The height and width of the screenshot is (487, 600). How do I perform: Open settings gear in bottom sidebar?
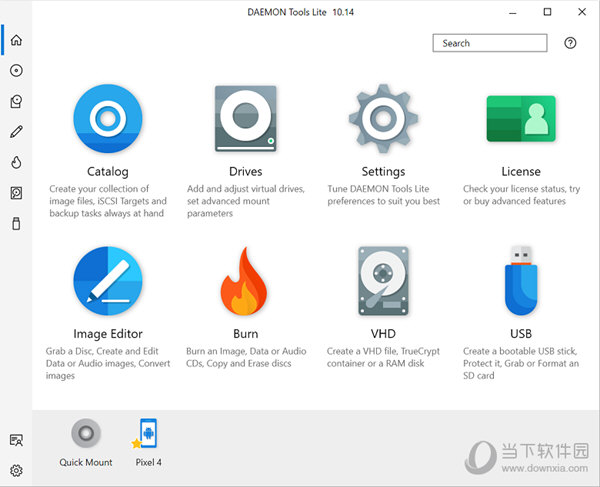(x=16, y=471)
